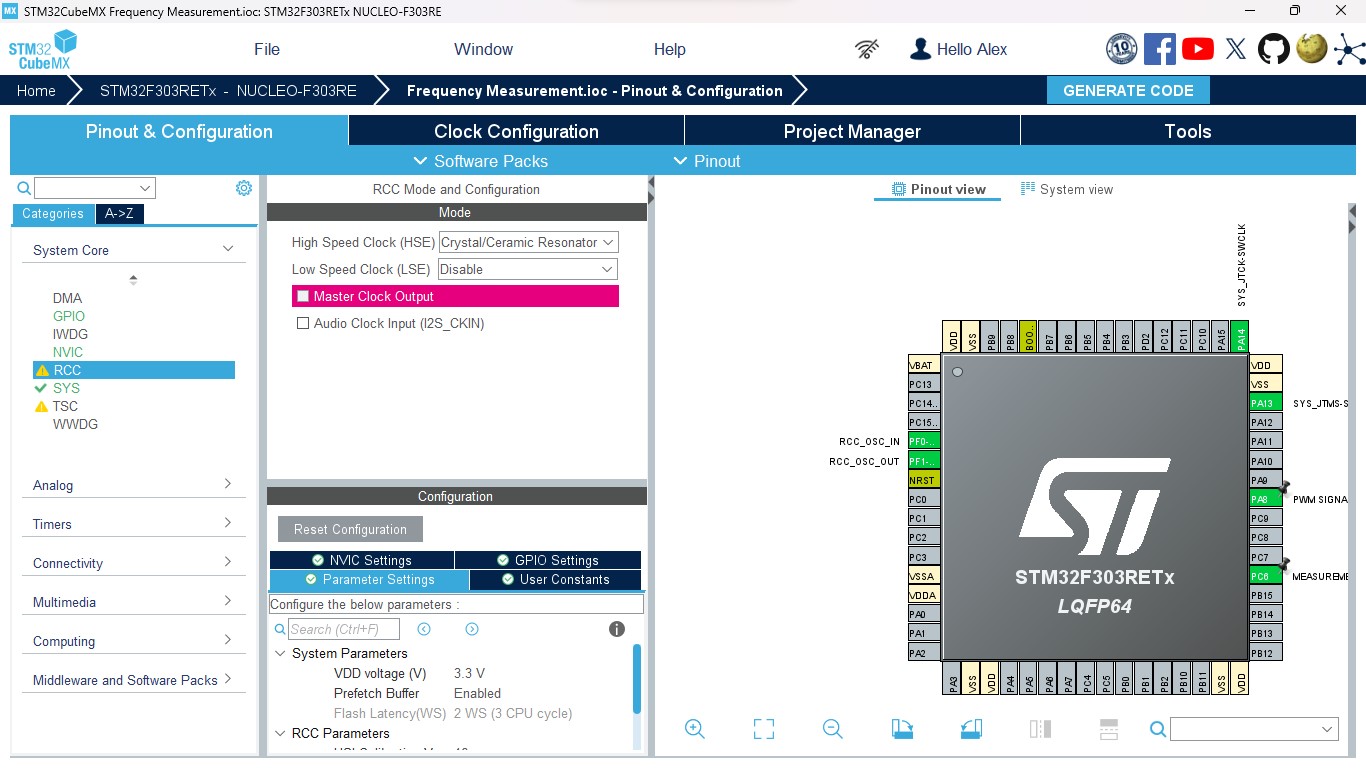Collapse the System Parameters group
The width and height of the screenshot is (1366, 768).
(281, 653)
